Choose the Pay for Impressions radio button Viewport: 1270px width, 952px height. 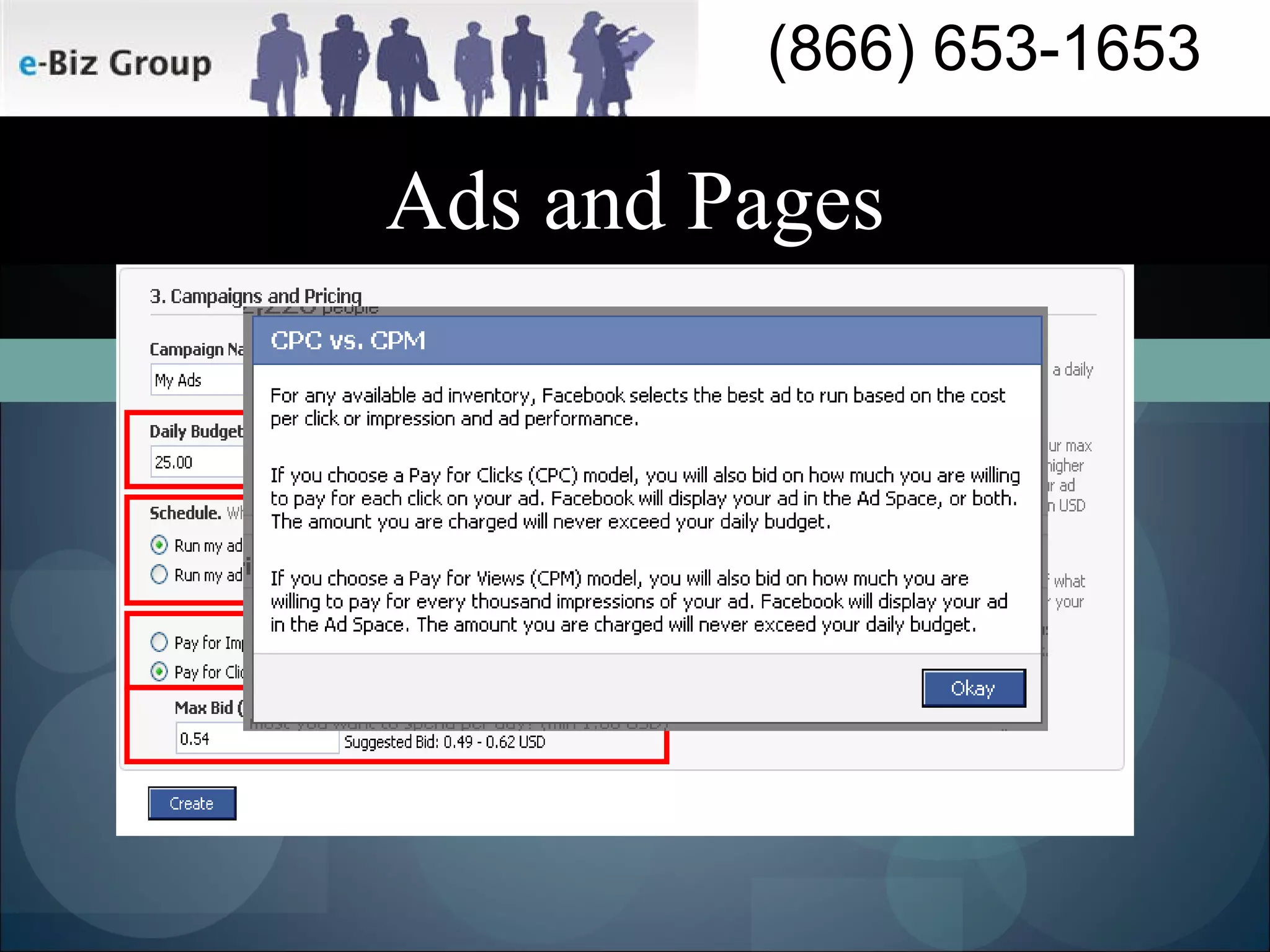pos(159,642)
